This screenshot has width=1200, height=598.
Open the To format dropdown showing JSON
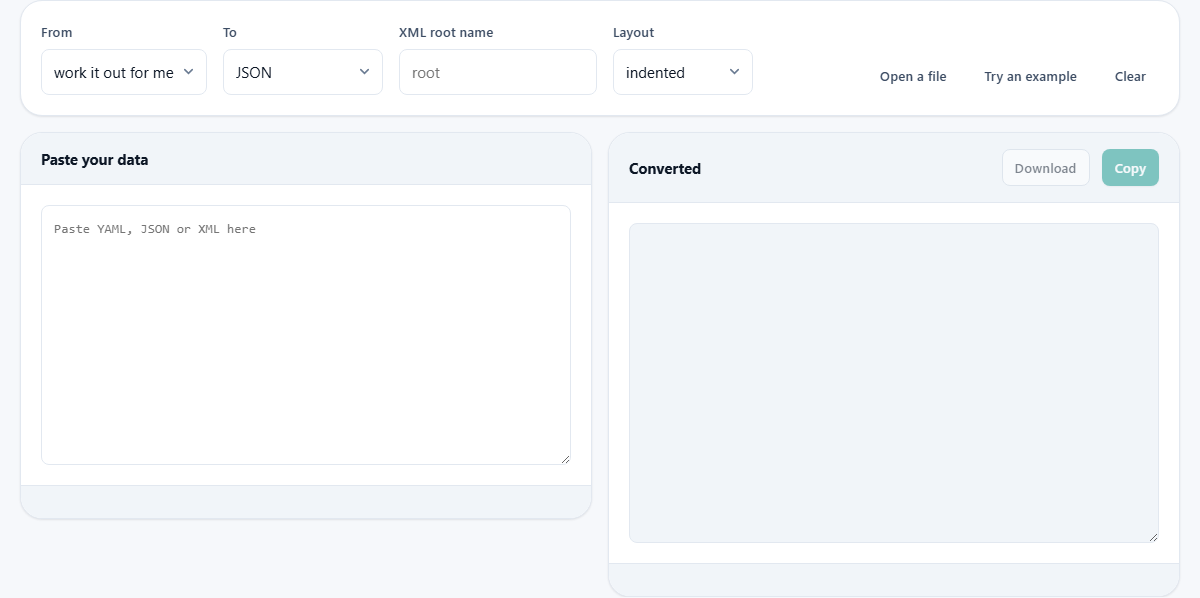303,72
